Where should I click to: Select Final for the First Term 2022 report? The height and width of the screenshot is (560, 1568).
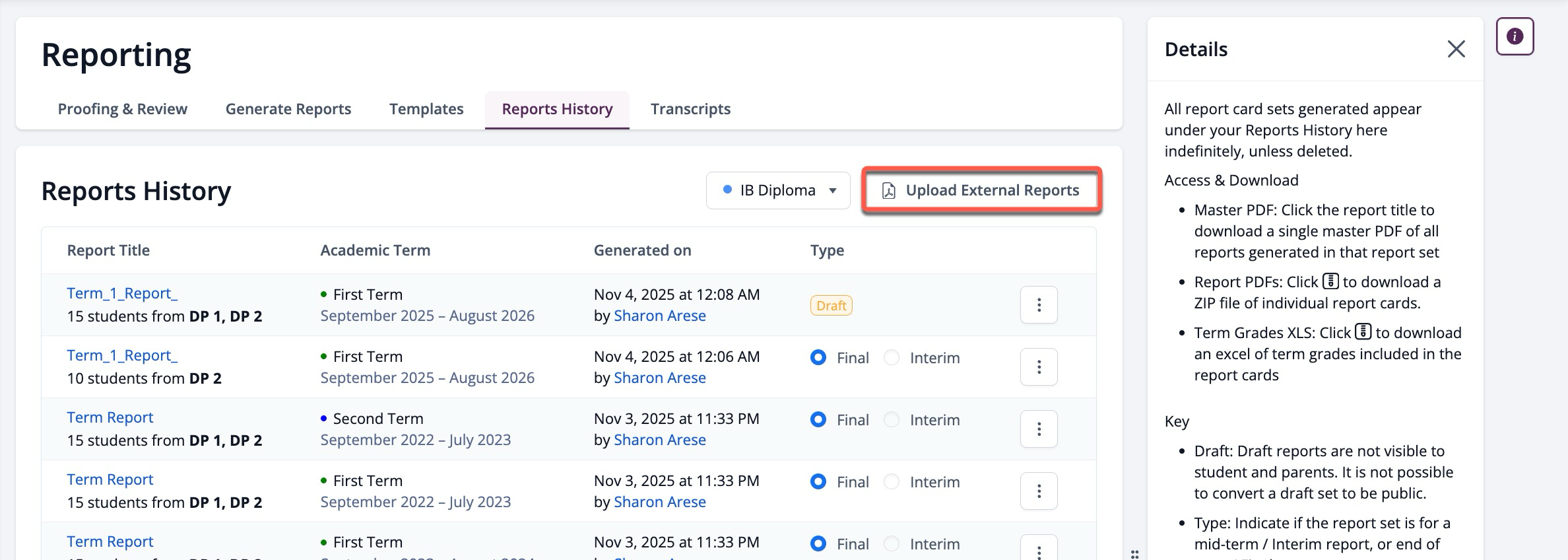tap(818, 482)
